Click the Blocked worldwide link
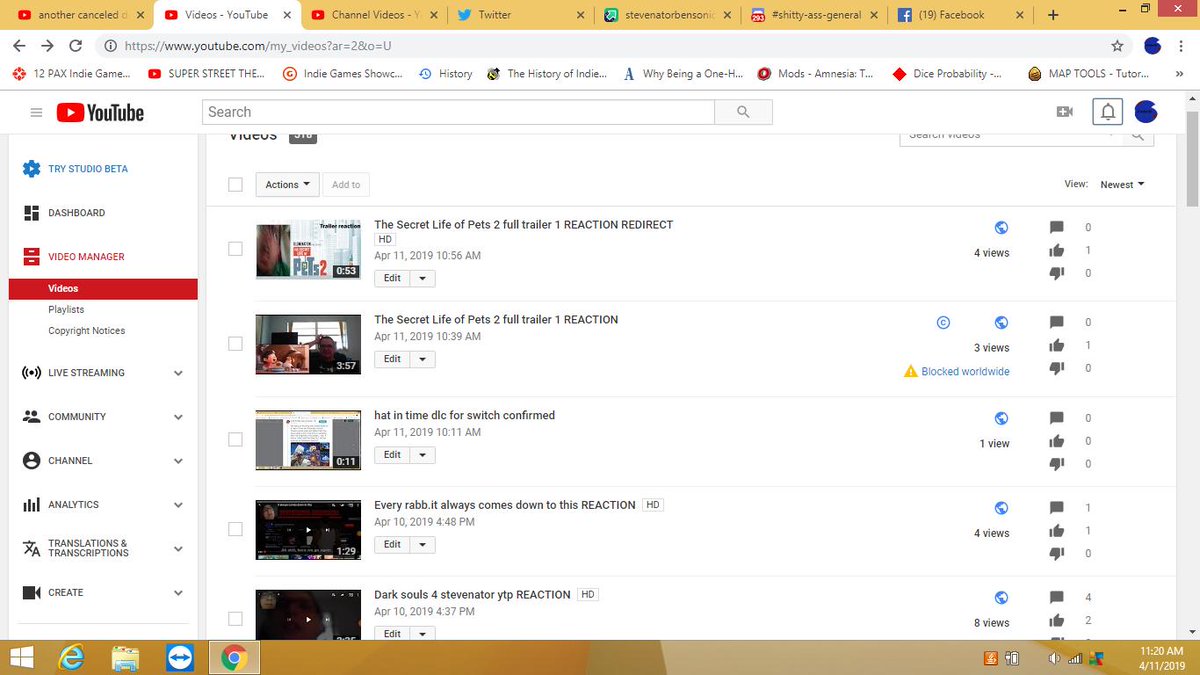1200x675 pixels. pos(965,371)
